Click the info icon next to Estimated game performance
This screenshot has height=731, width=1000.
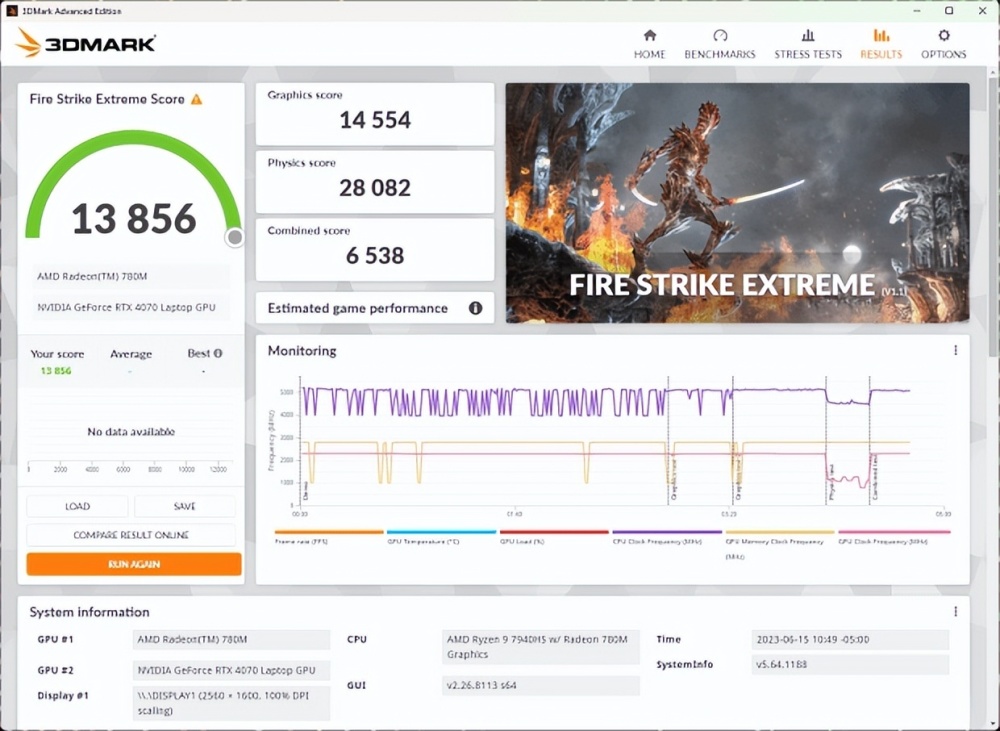point(475,308)
